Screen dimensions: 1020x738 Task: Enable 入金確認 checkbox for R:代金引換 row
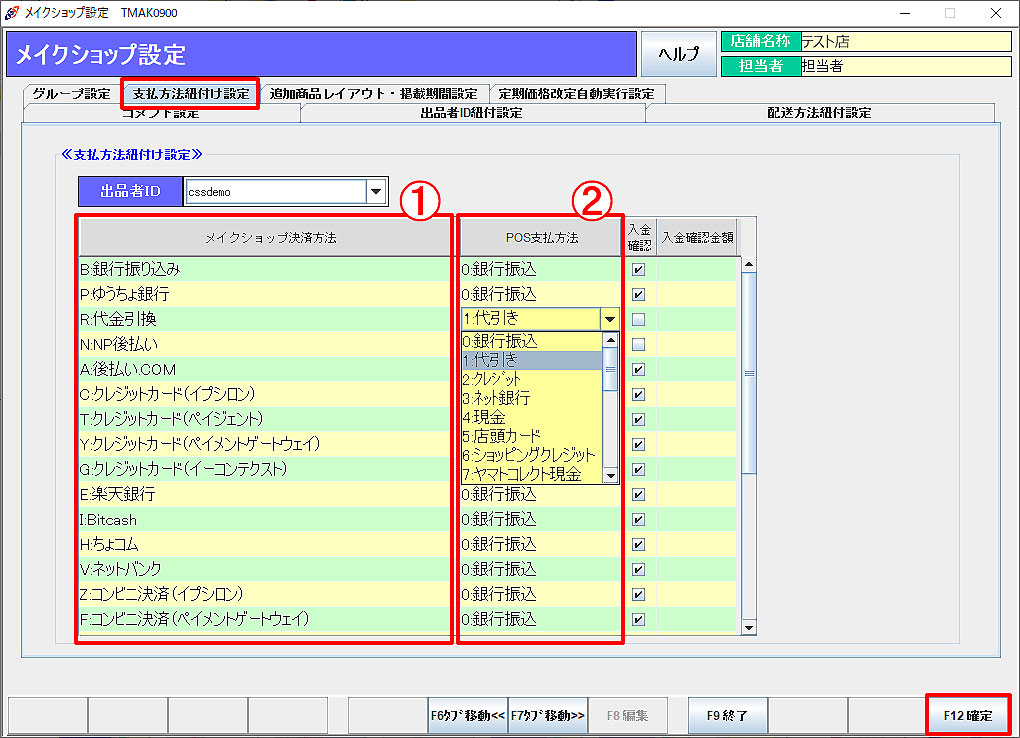pyautogui.click(x=638, y=319)
